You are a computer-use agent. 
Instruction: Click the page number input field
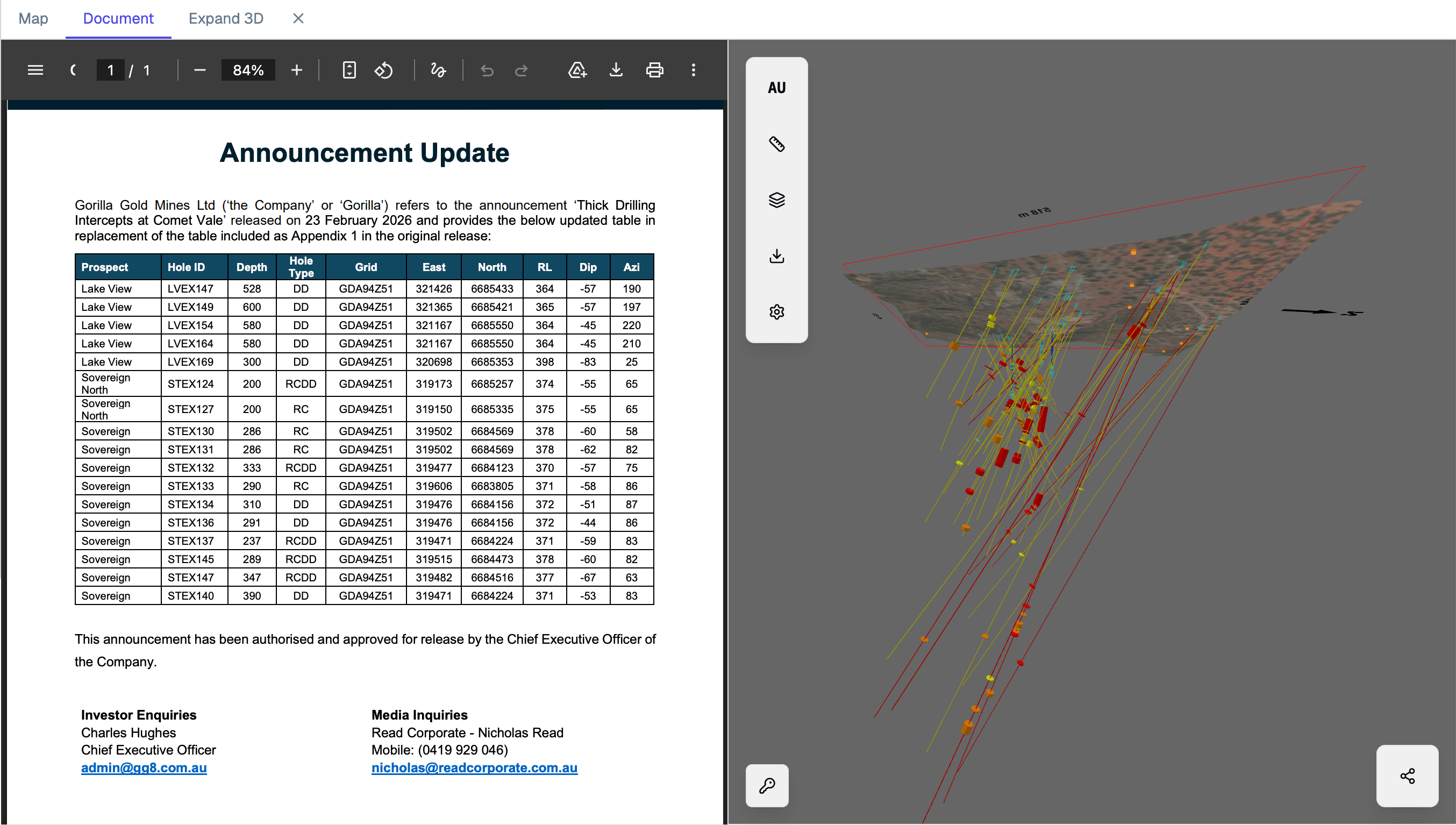coord(110,70)
